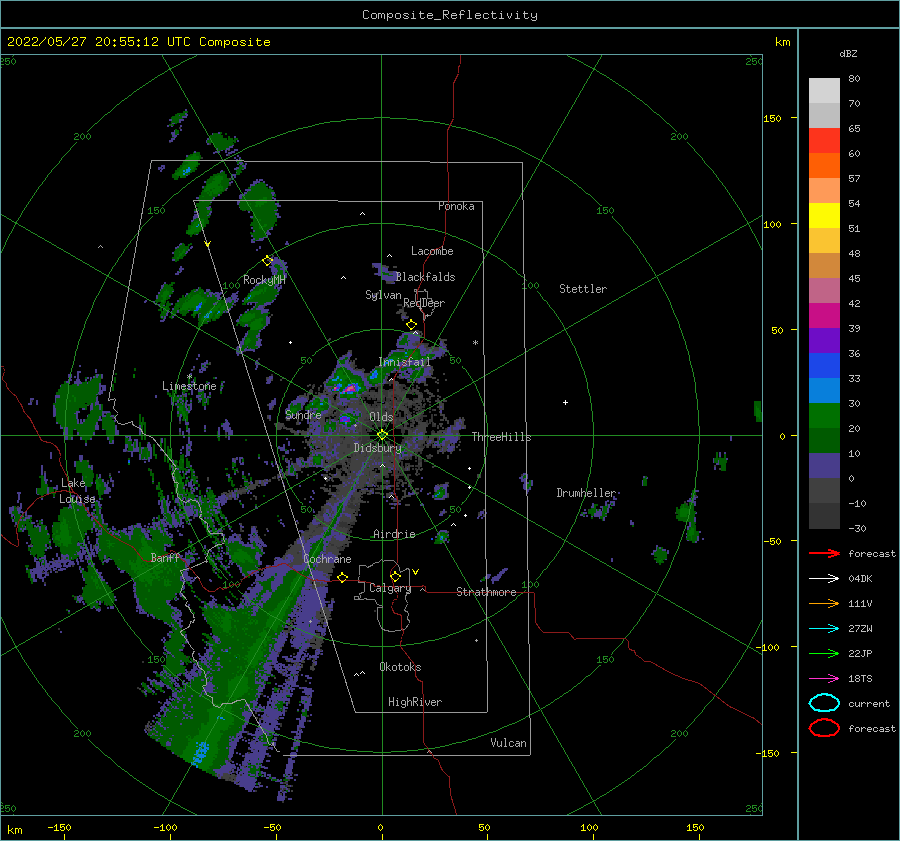Click the green 22JP arrow legend icon
Viewport: 900px width, 841px height.
824,653
